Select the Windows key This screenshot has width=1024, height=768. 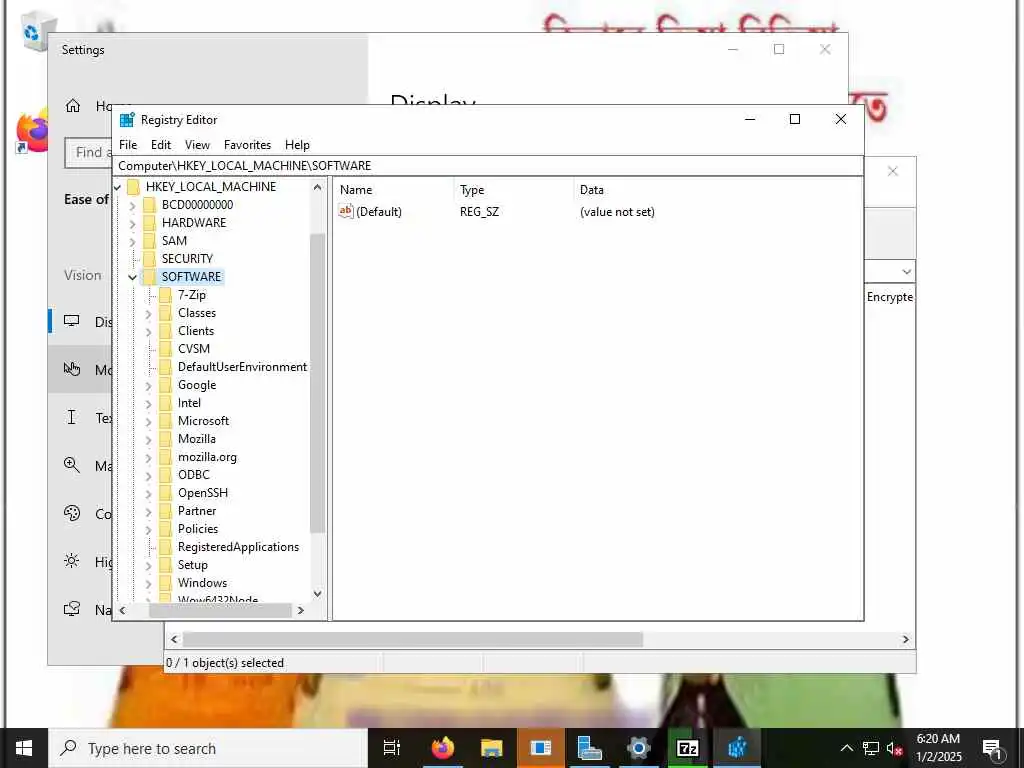(x=202, y=583)
